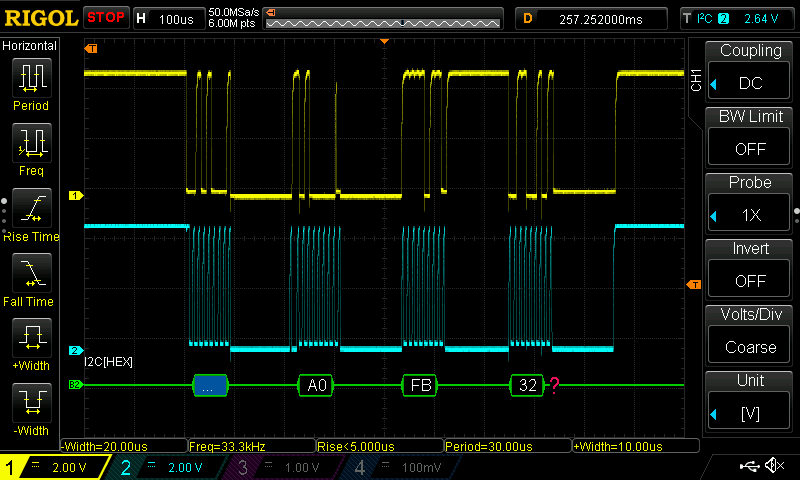The width and height of the screenshot is (800, 480).
Task: Select the Rise Time measurement icon
Action: point(32,208)
